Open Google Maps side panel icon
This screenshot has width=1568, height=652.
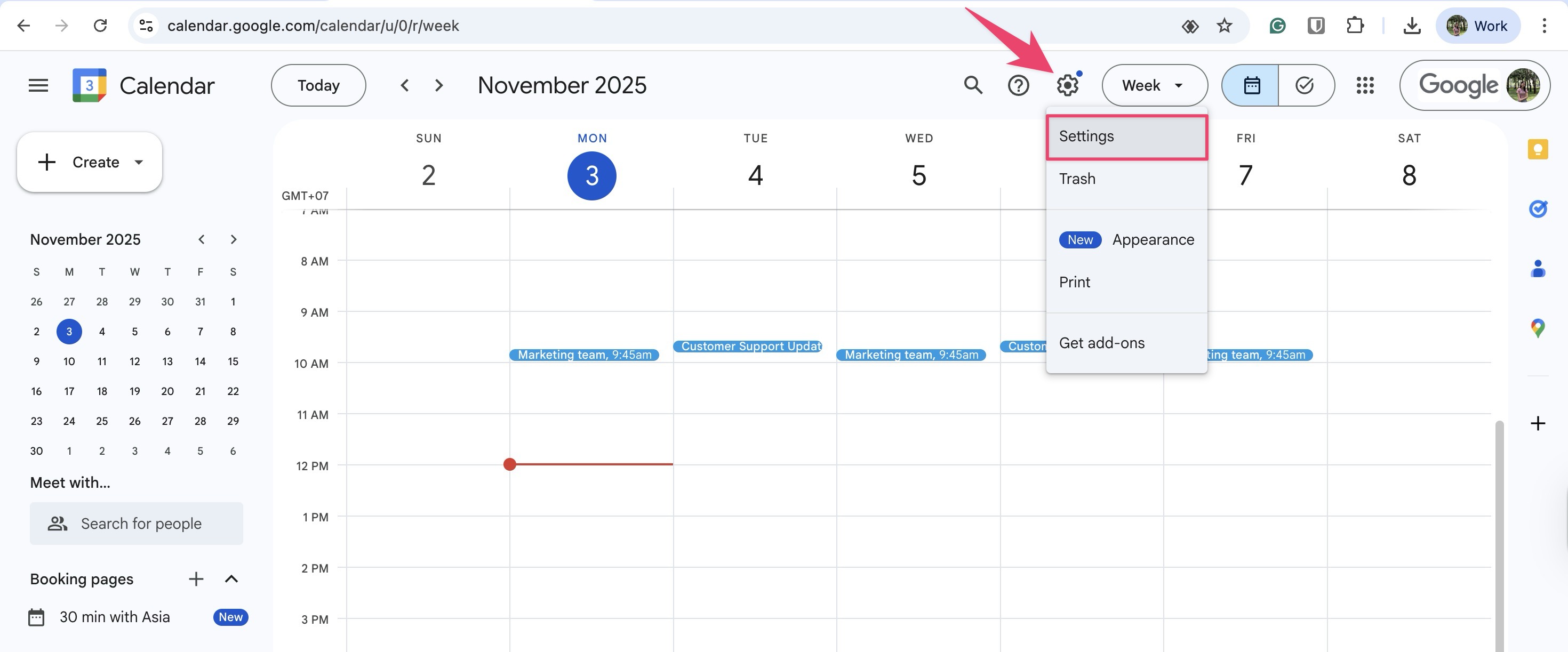pos(1537,328)
